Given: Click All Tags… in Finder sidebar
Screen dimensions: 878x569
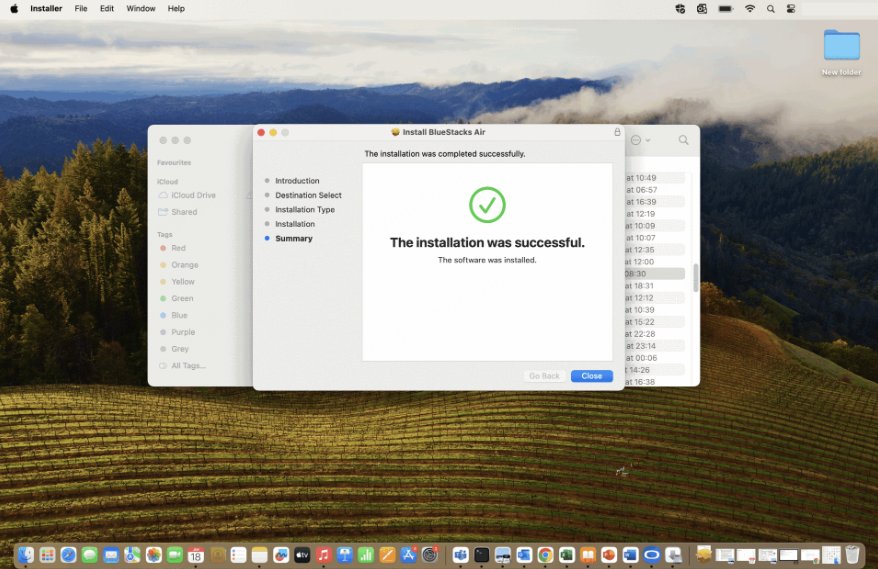Looking at the screenshot, I should 188,366.
